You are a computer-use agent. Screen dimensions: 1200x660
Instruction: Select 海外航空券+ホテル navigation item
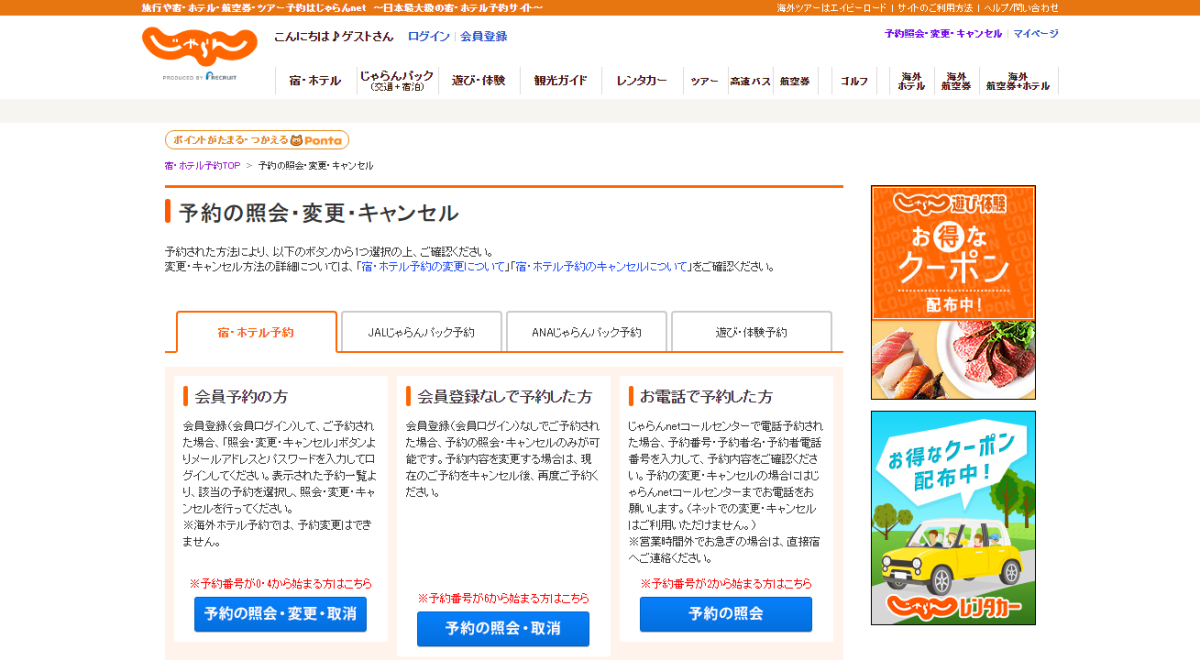pos(1018,81)
